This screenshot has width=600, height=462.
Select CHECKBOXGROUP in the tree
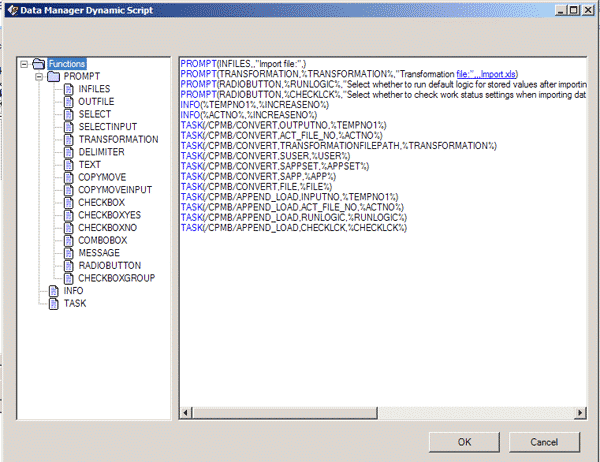pyautogui.click(x=117, y=279)
